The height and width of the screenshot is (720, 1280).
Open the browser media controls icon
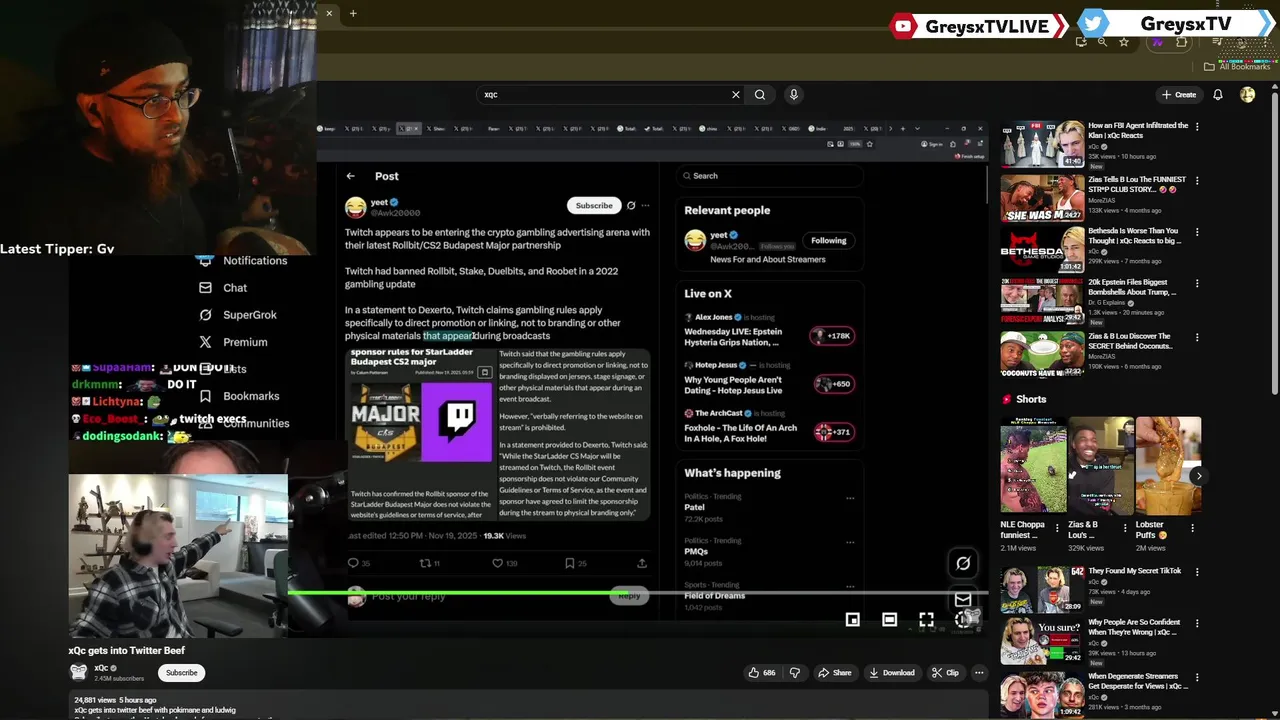1218,42
